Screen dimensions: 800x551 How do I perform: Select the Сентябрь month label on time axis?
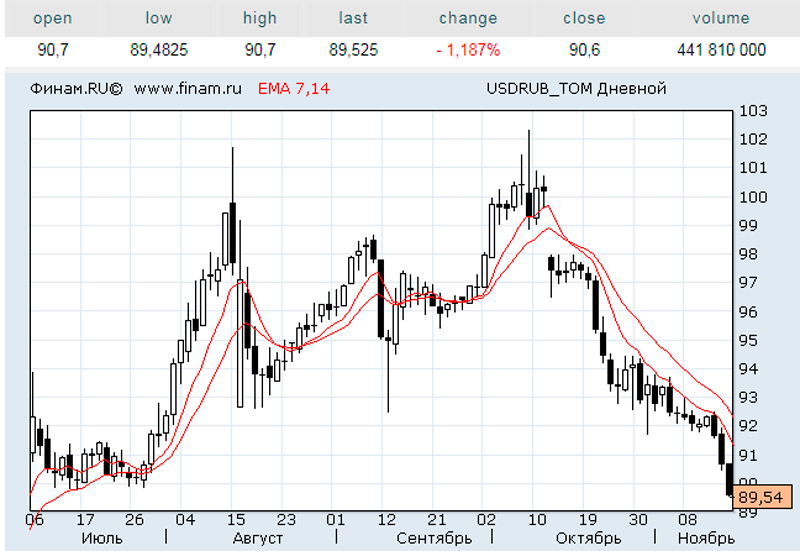(434, 538)
